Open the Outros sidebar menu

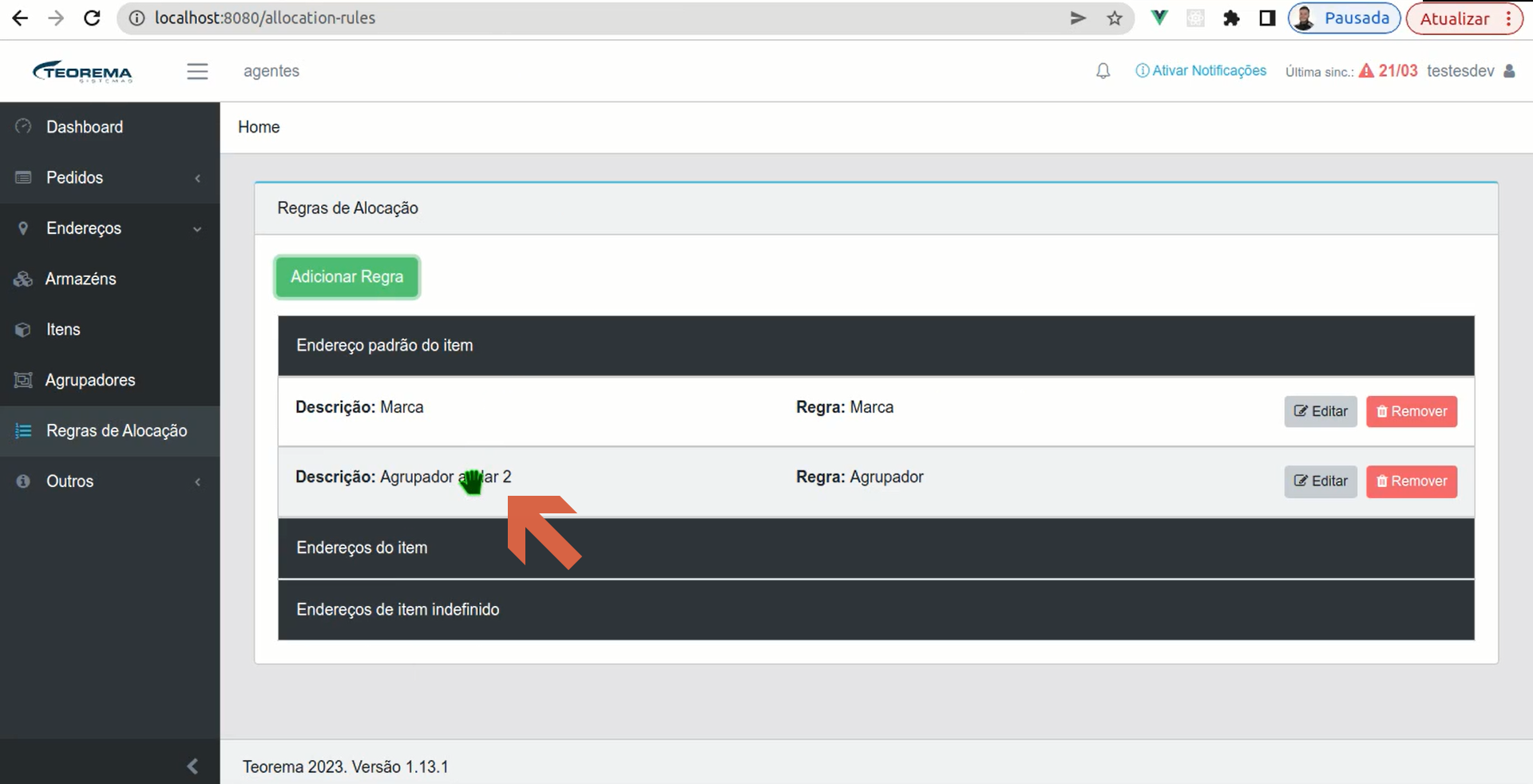click(110, 481)
